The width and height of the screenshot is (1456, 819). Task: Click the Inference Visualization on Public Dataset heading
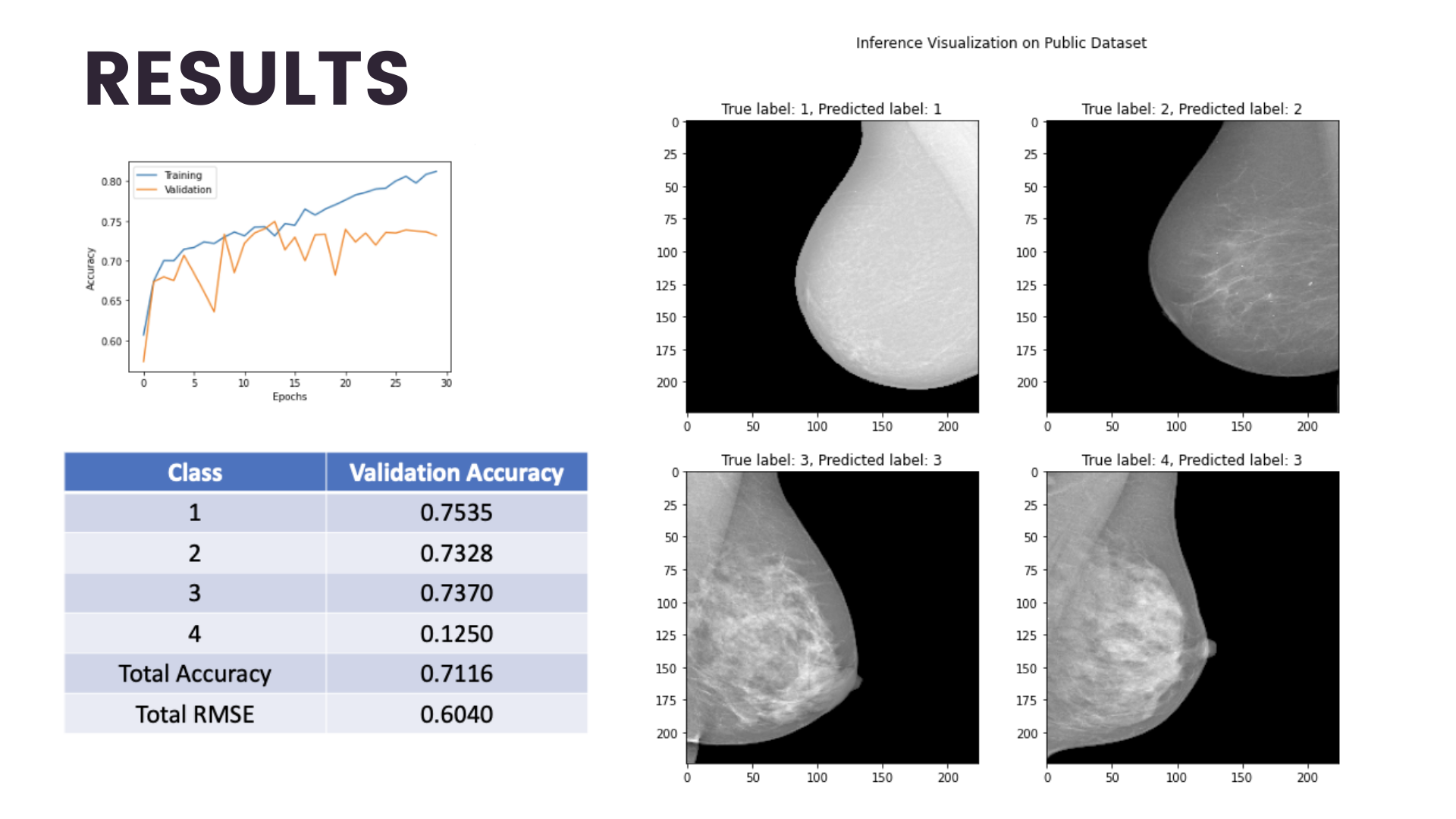[1001, 43]
